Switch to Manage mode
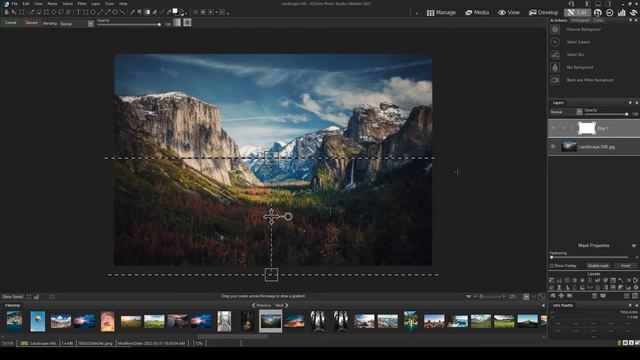The height and width of the screenshot is (360, 640). [x=441, y=13]
